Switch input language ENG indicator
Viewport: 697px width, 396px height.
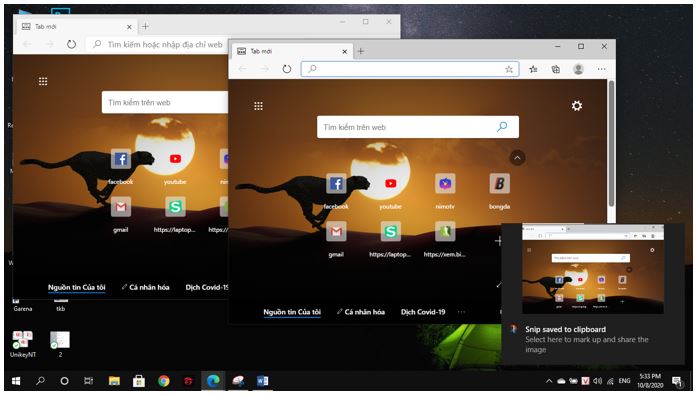pos(624,381)
